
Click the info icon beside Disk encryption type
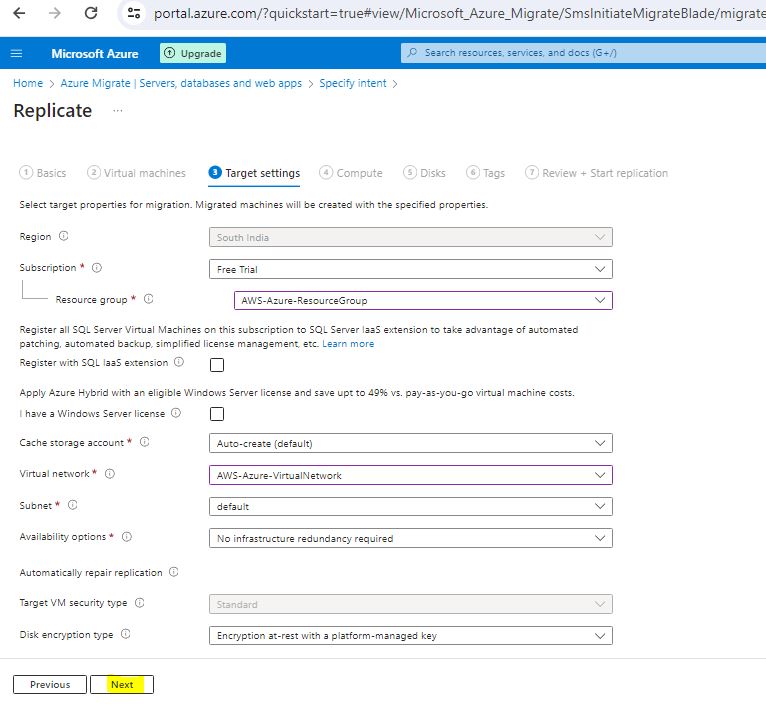pos(125,634)
